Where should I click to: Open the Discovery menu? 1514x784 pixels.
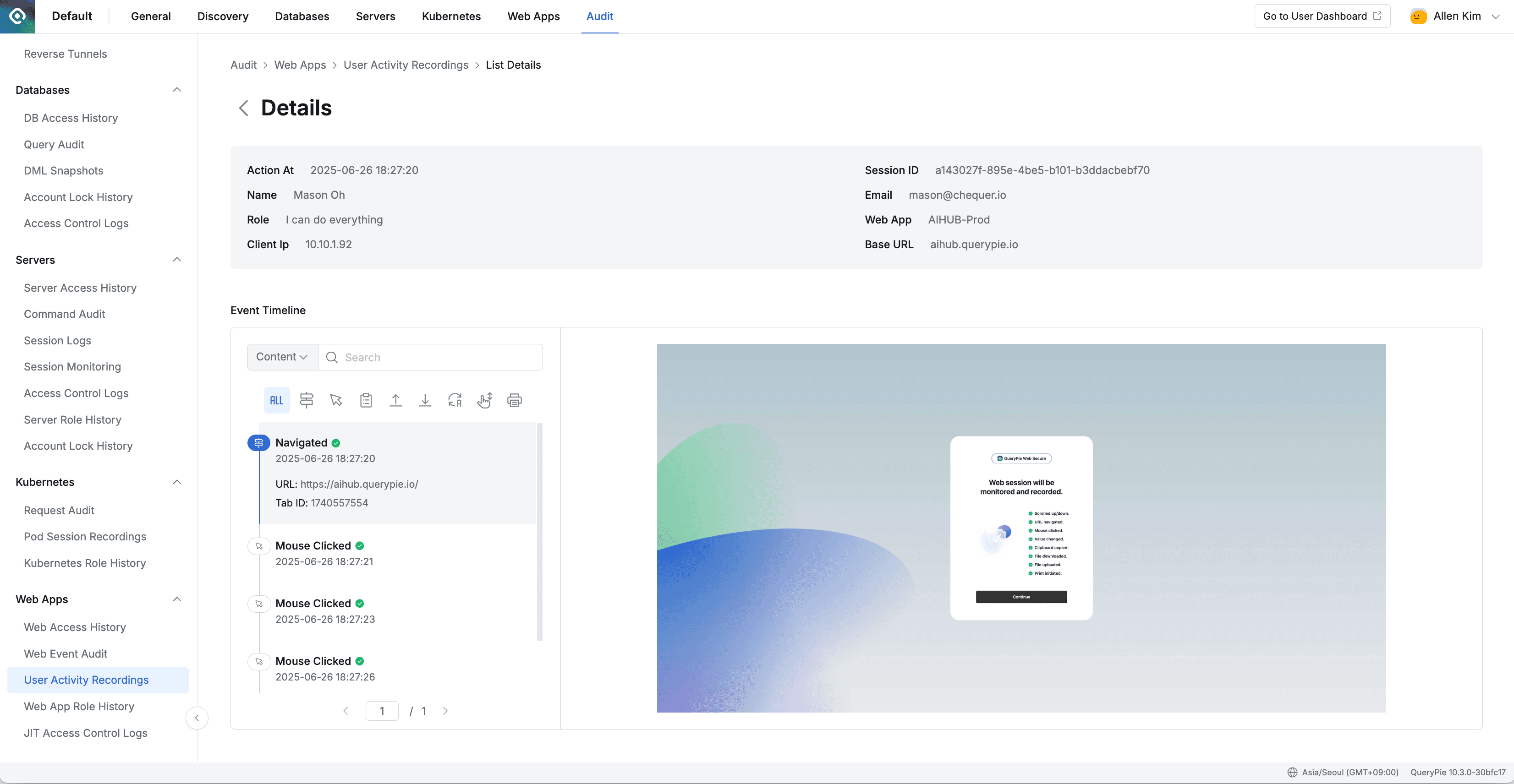222,16
